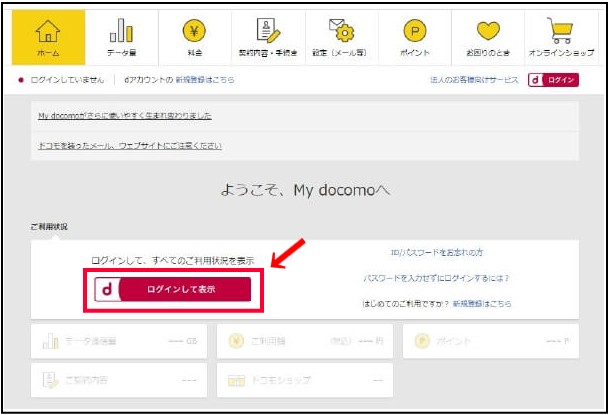The height and width of the screenshot is (415, 610).
Task: Click ログインしていません status text
Action: [x=67, y=80]
